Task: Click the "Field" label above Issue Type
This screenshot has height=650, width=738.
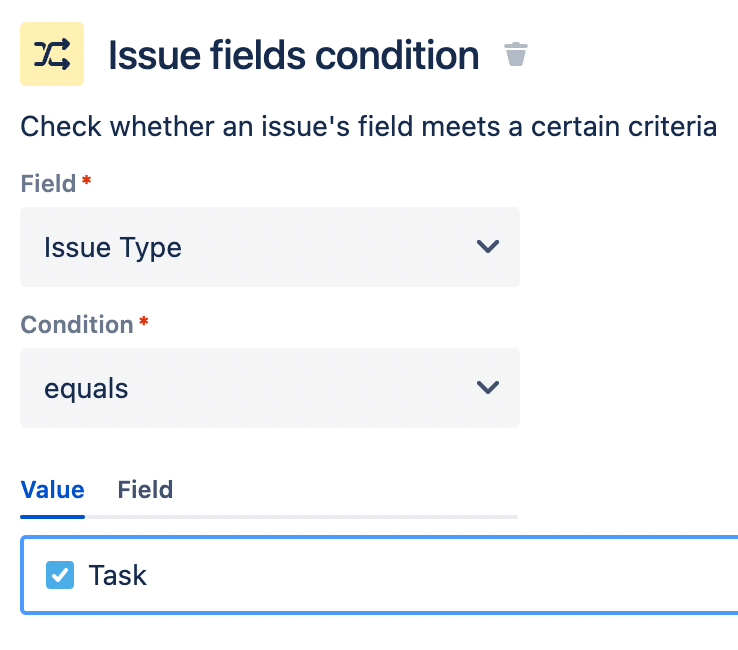Action: point(48,184)
